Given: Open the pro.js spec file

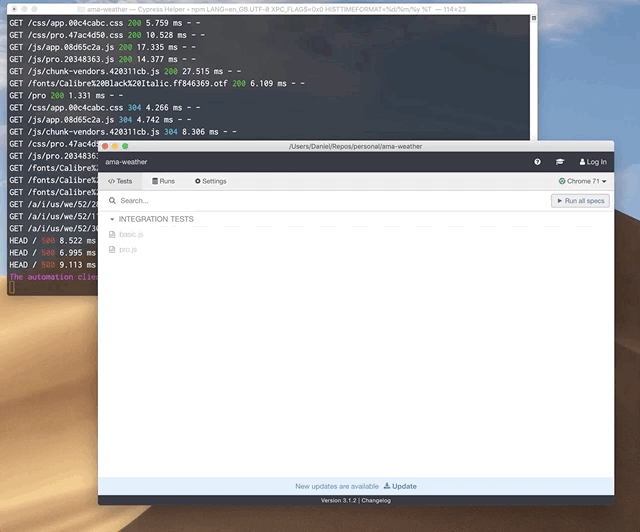Looking at the screenshot, I should click(x=128, y=249).
